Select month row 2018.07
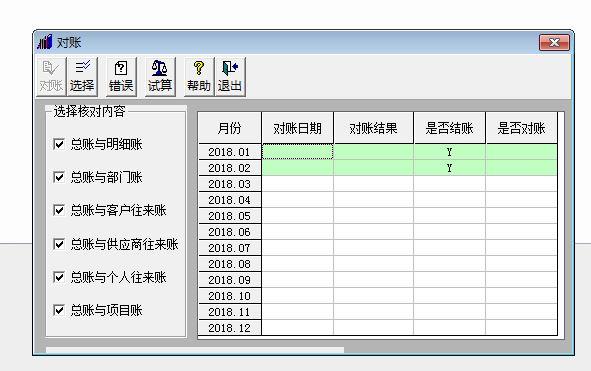 click(x=230, y=248)
